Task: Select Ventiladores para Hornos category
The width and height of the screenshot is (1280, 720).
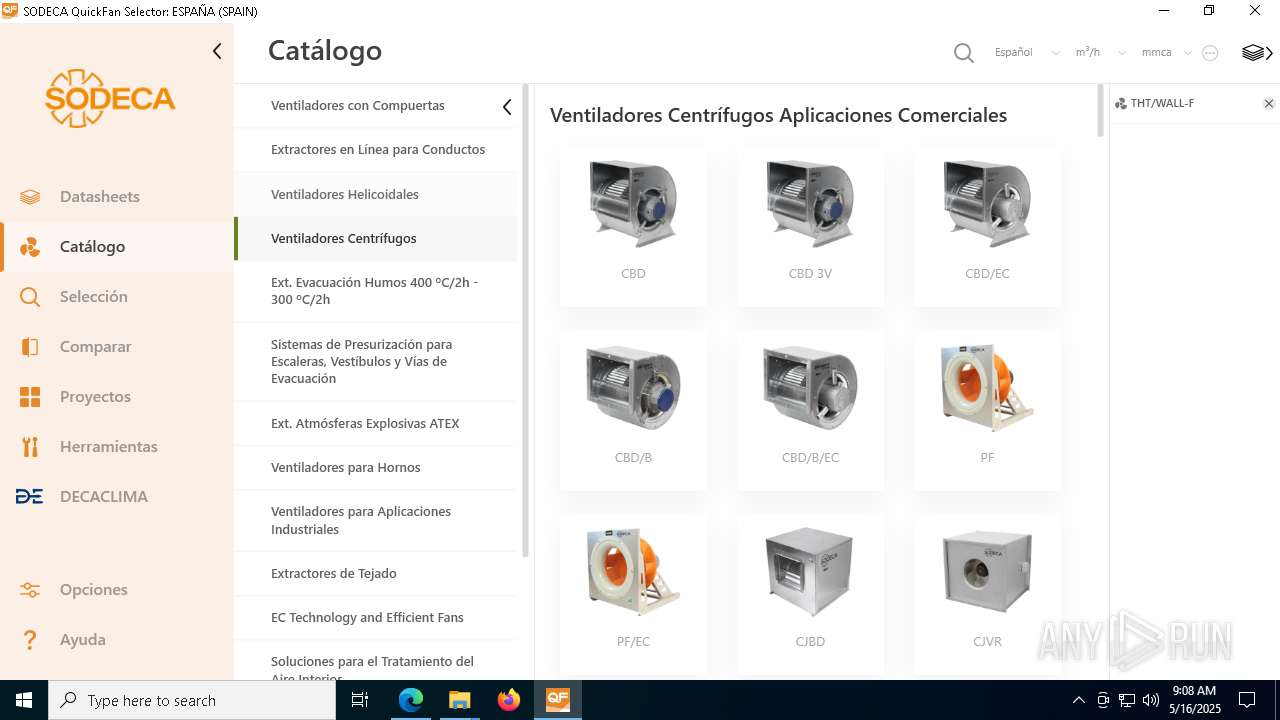Action: click(376, 468)
